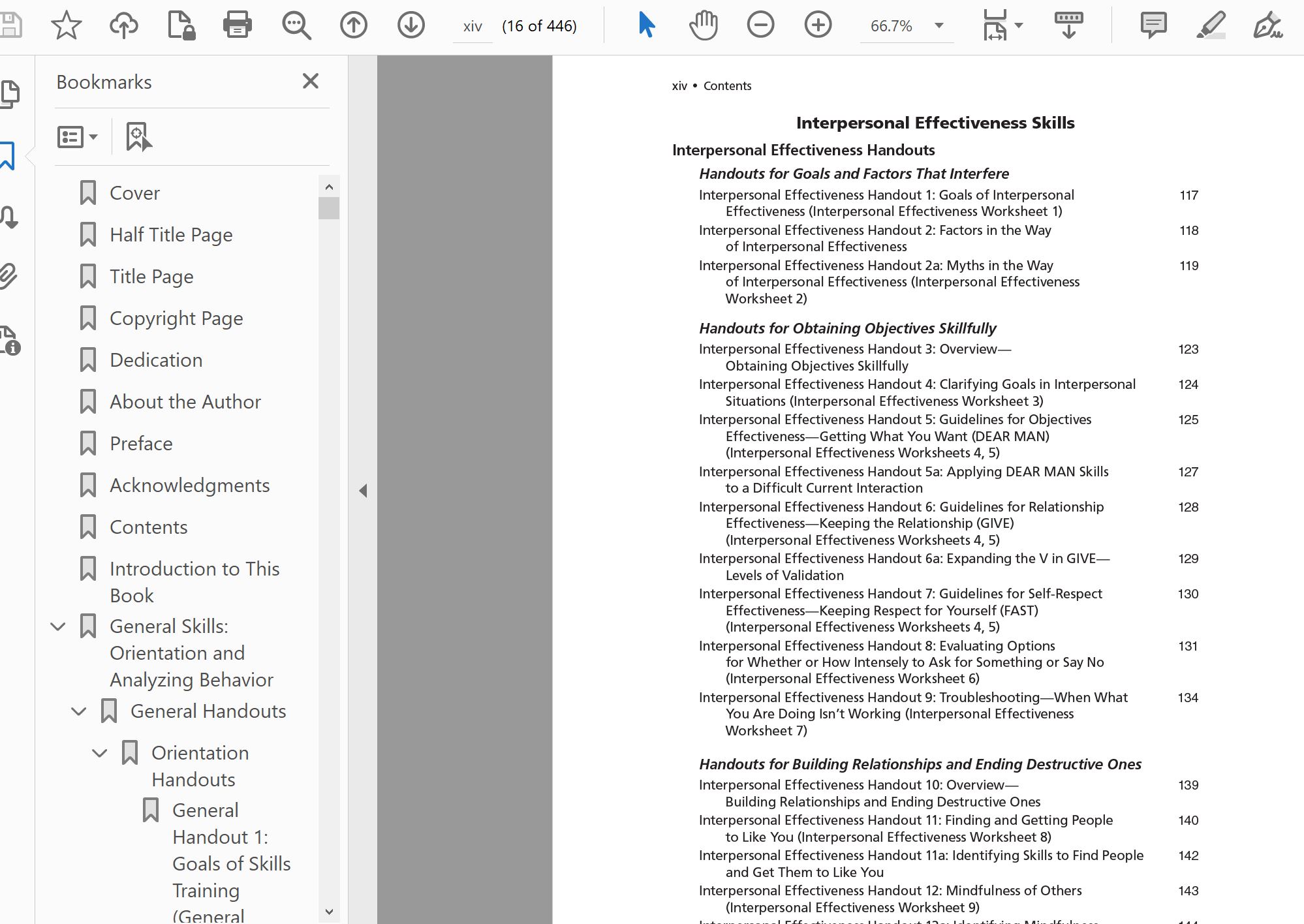1304x924 pixels.
Task: Add file to starred favorites
Action: 66,25
